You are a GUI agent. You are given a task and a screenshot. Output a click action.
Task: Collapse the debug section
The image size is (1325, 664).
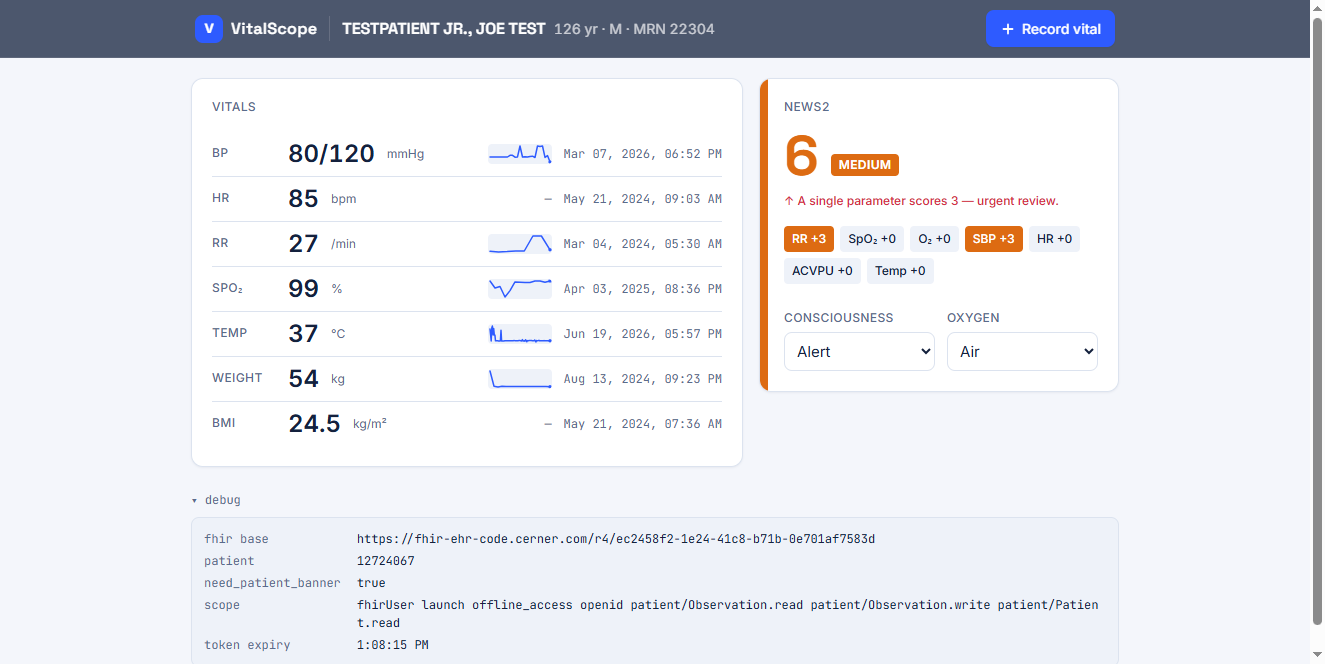(216, 500)
